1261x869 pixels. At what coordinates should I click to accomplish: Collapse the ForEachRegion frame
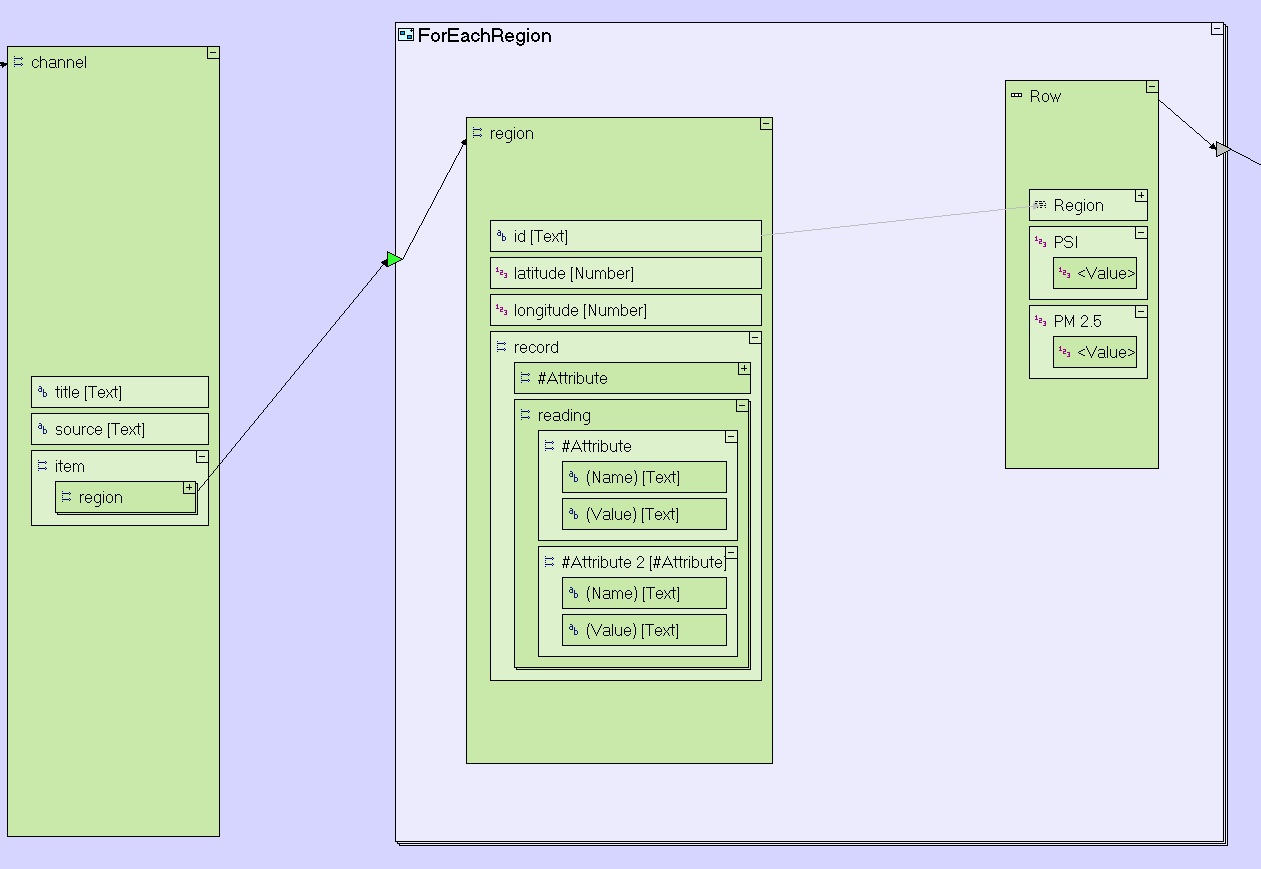click(1217, 29)
